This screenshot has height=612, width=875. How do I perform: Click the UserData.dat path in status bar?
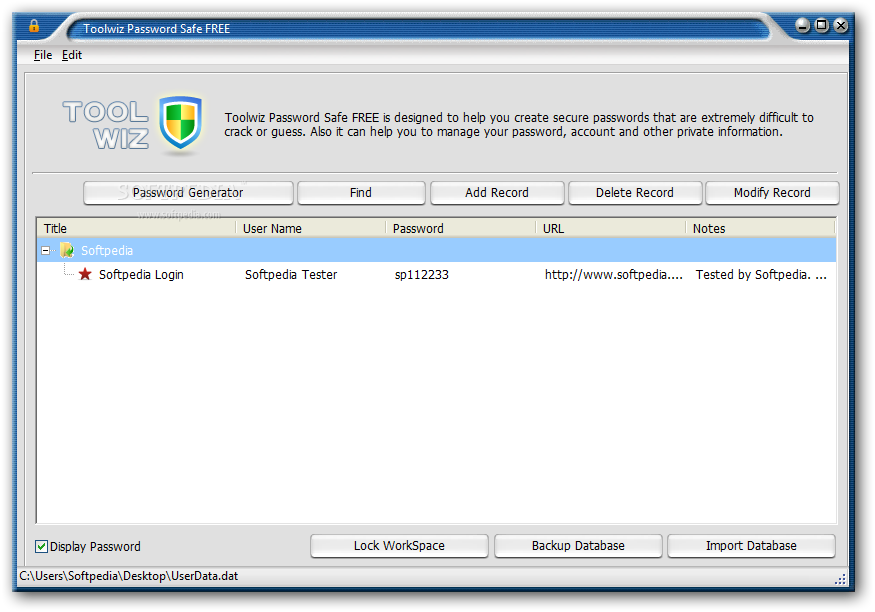click(129, 576)
